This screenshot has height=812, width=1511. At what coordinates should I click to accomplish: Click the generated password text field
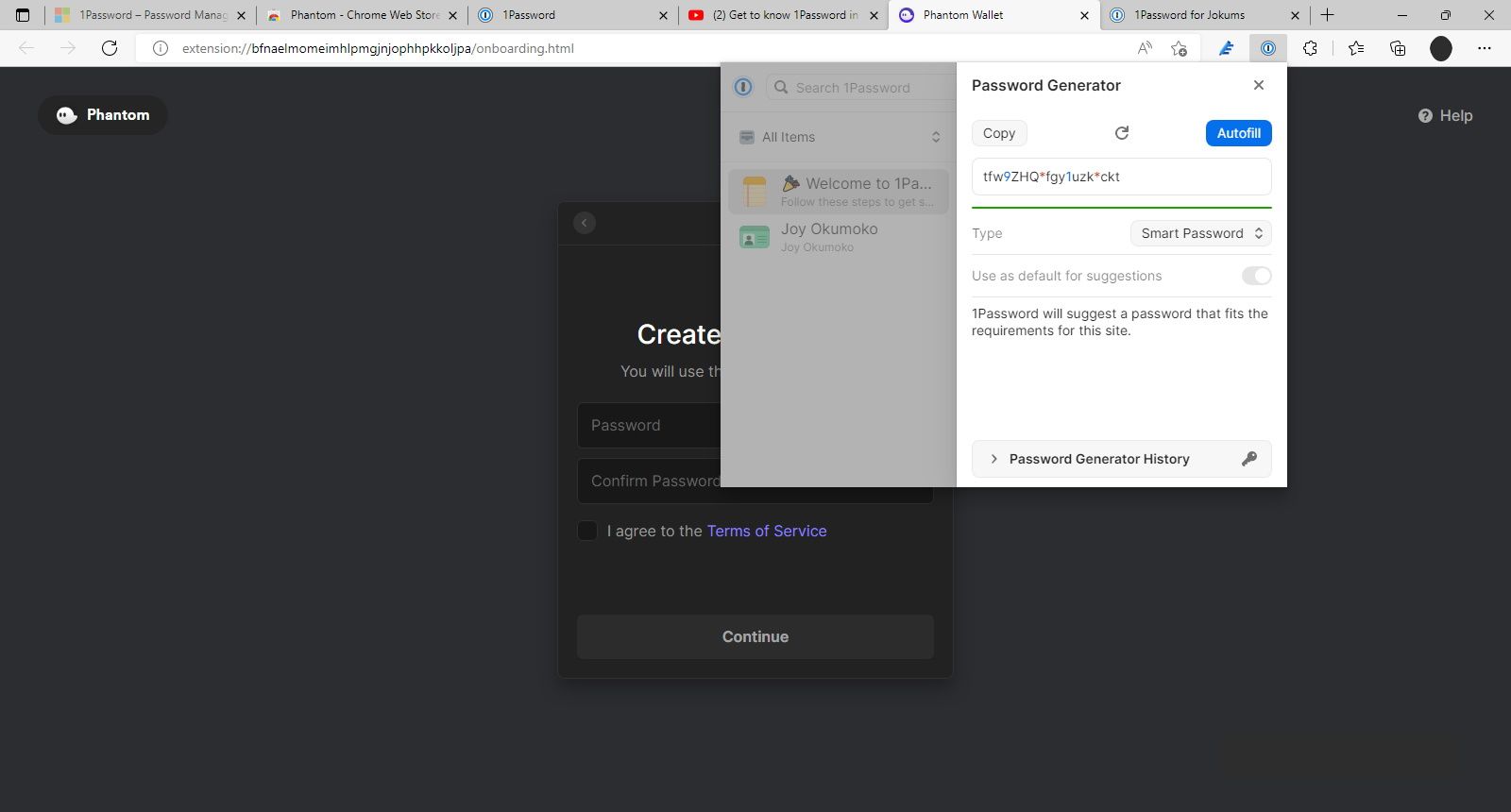1122,177
